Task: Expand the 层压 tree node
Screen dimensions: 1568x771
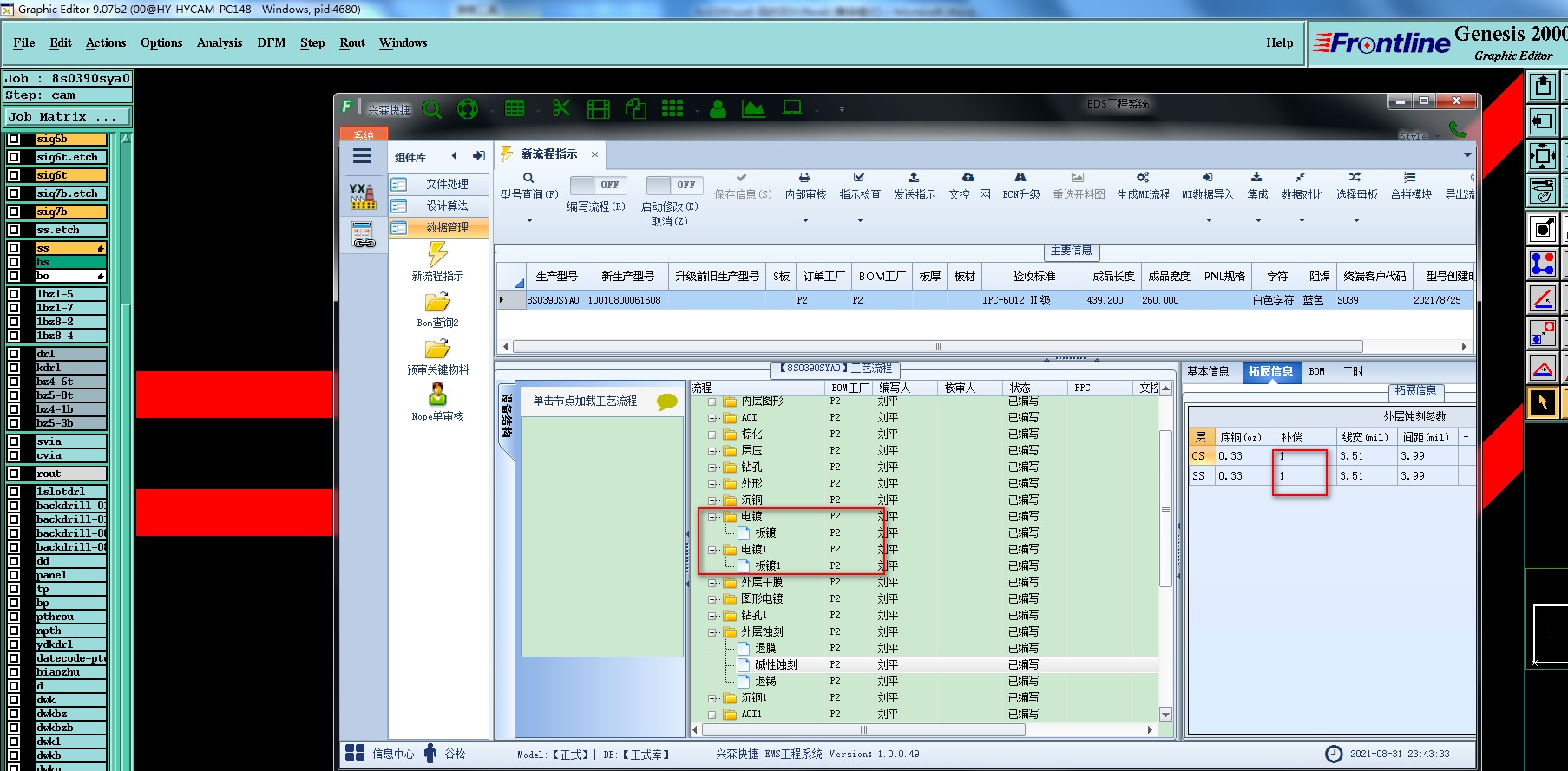Action: tap(713, 451)
